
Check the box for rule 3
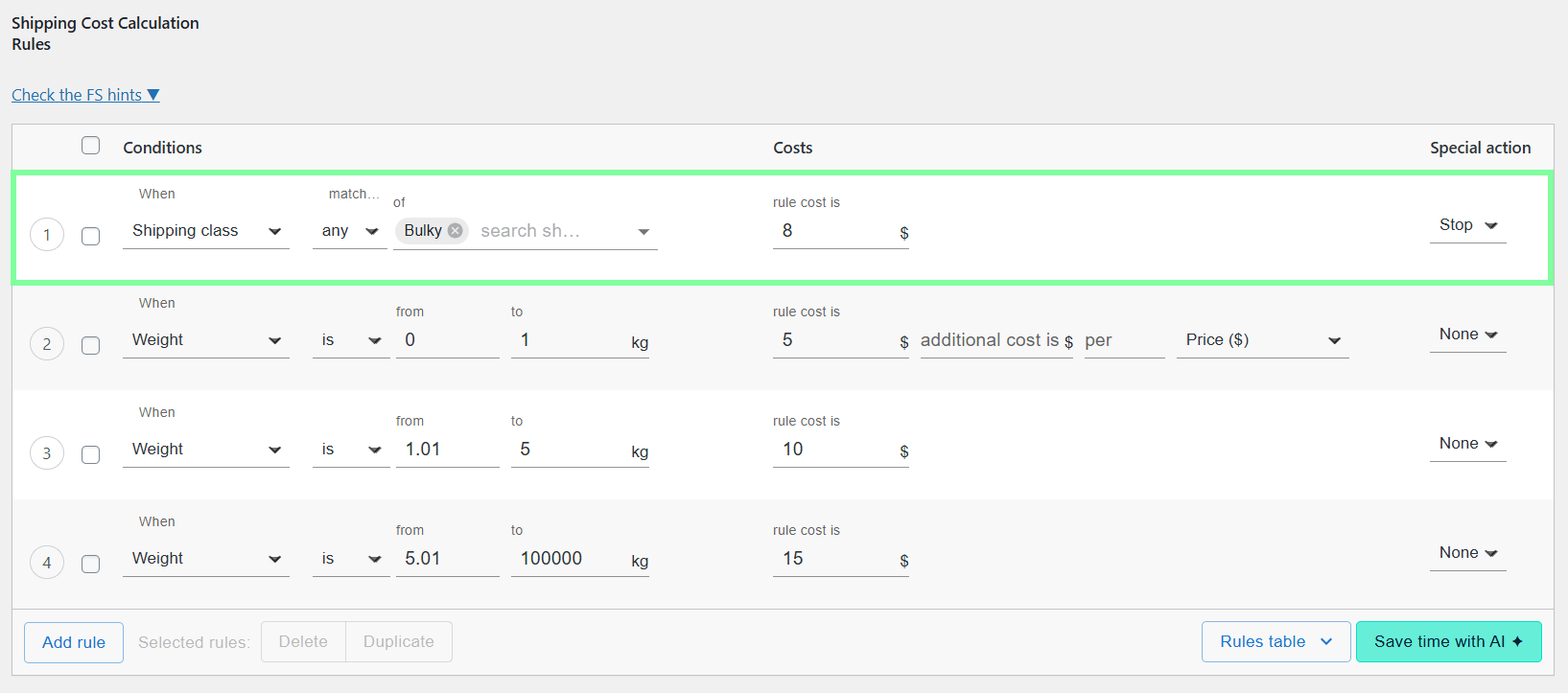click(x=91, y=454)
